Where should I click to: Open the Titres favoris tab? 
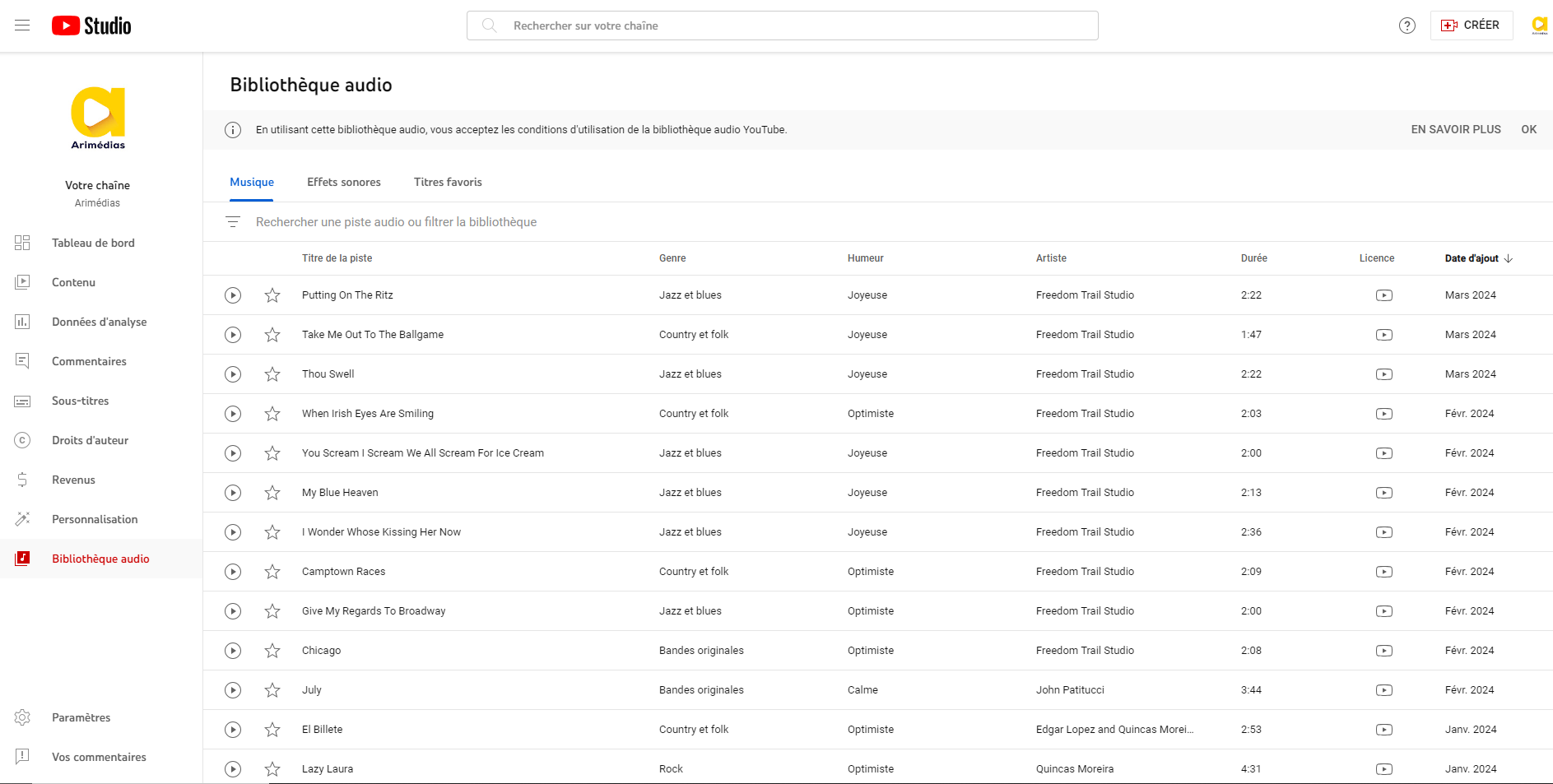point(448,182)
